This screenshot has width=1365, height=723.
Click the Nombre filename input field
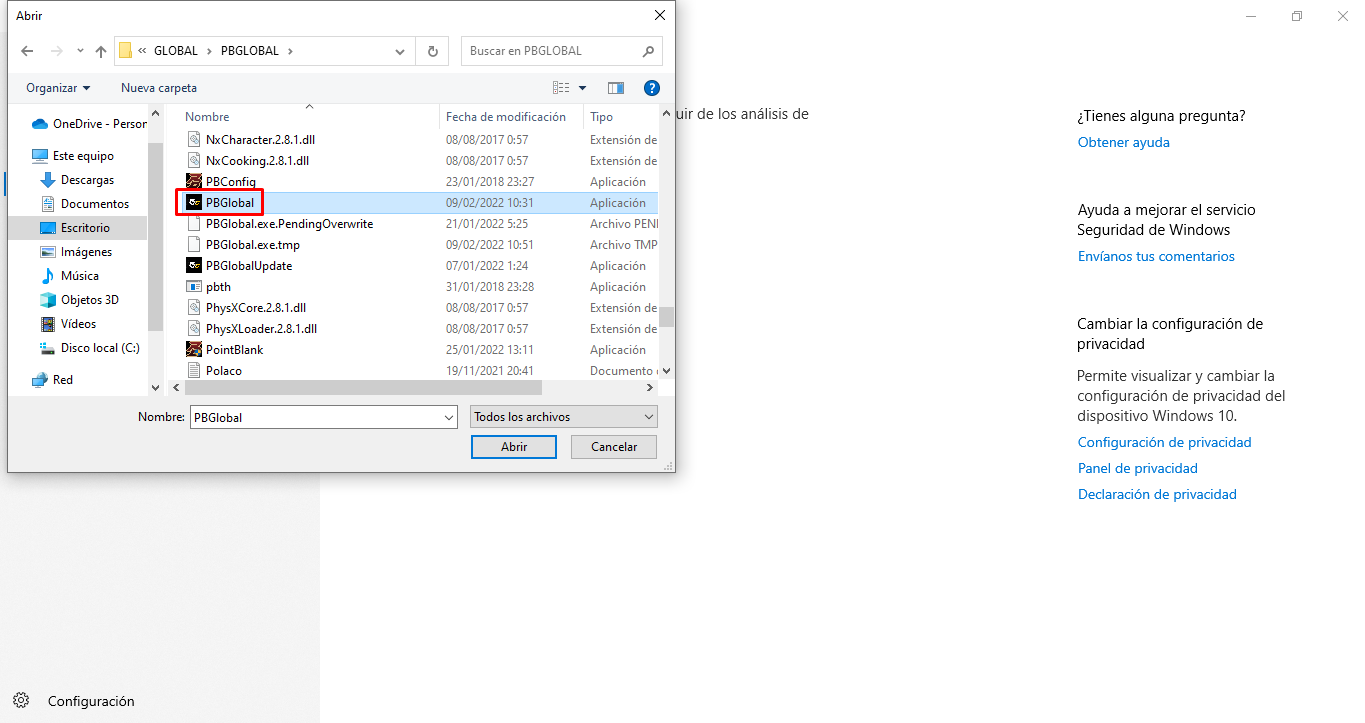tap(315, 417)
